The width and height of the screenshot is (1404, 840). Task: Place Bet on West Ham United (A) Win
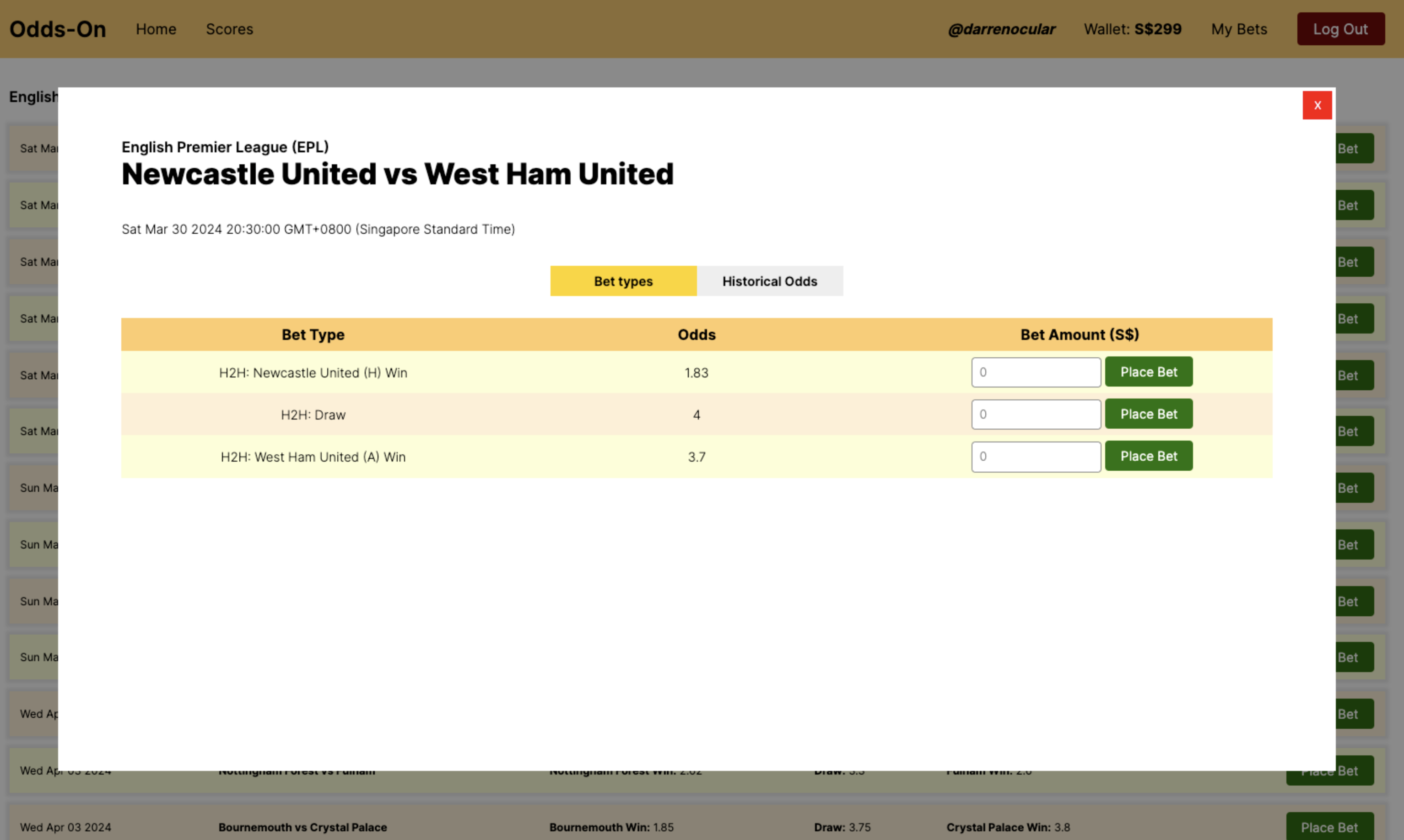click(1148, 456)
